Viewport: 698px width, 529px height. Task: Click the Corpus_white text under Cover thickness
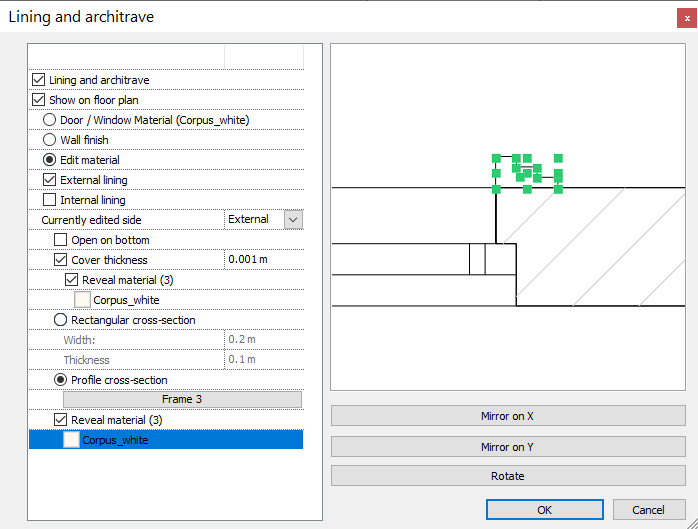pos(126,300)
